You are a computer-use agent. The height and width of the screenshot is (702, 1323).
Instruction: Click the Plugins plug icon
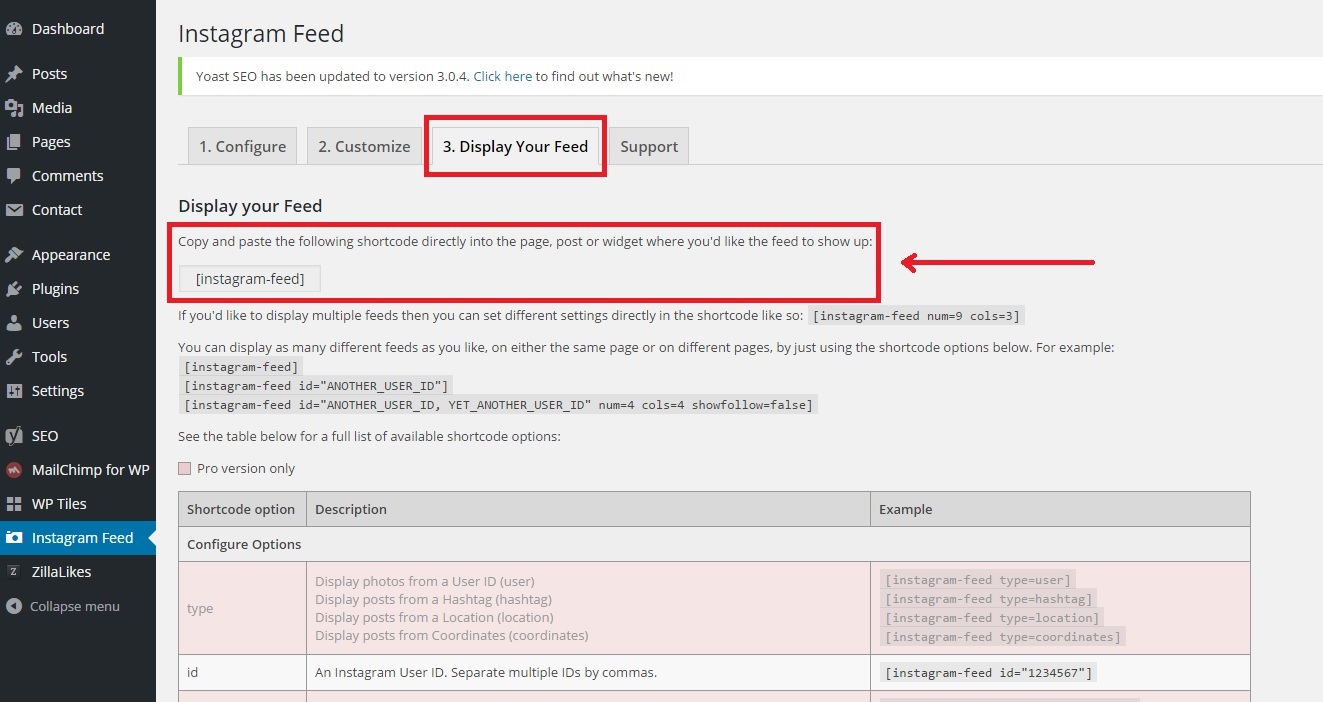coord(14,289)
